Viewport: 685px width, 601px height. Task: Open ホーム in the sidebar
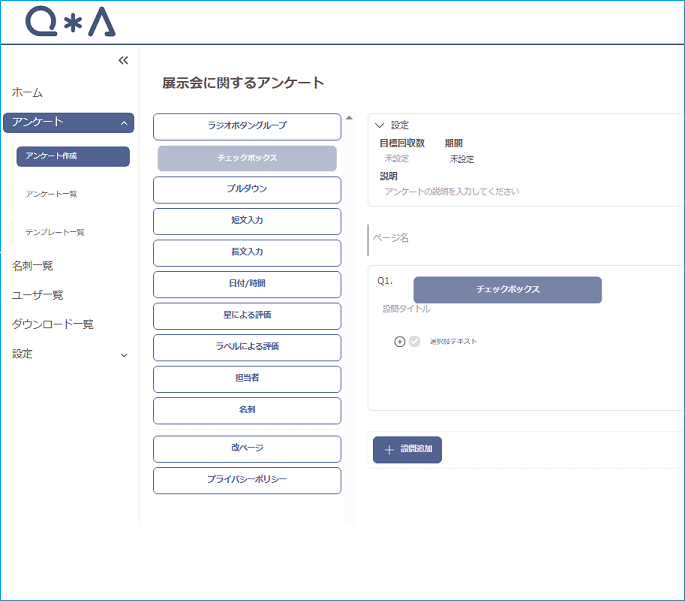tap(27, 92)
